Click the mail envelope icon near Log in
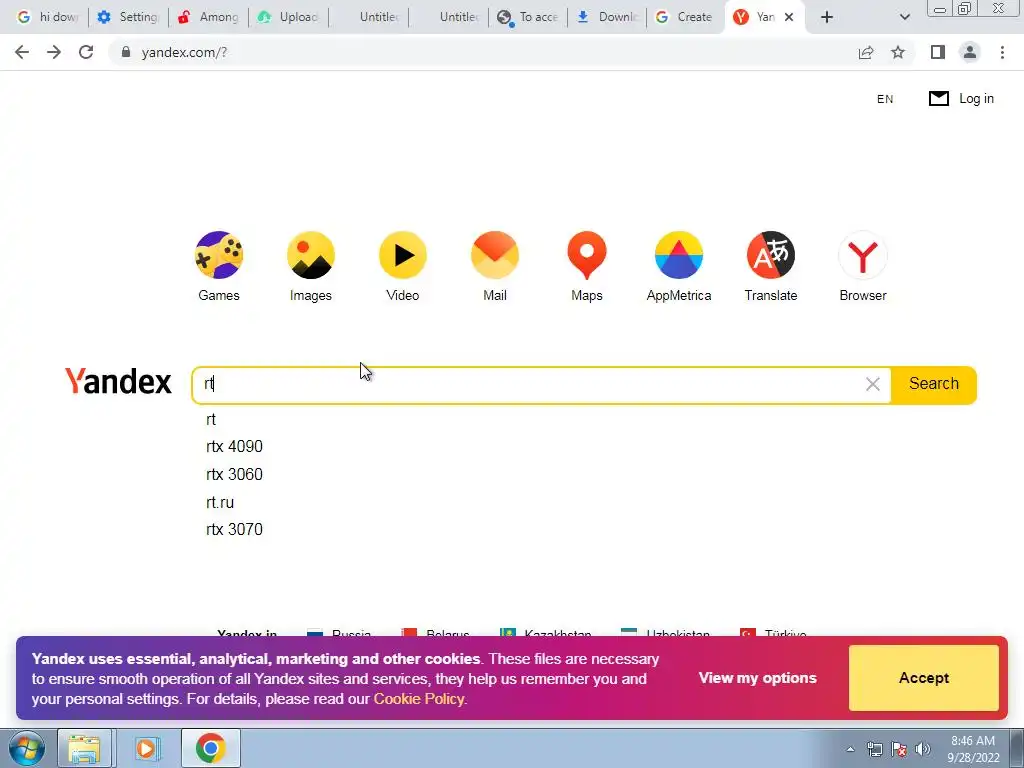The image size is (1024, 768). [x=938, y=99]
